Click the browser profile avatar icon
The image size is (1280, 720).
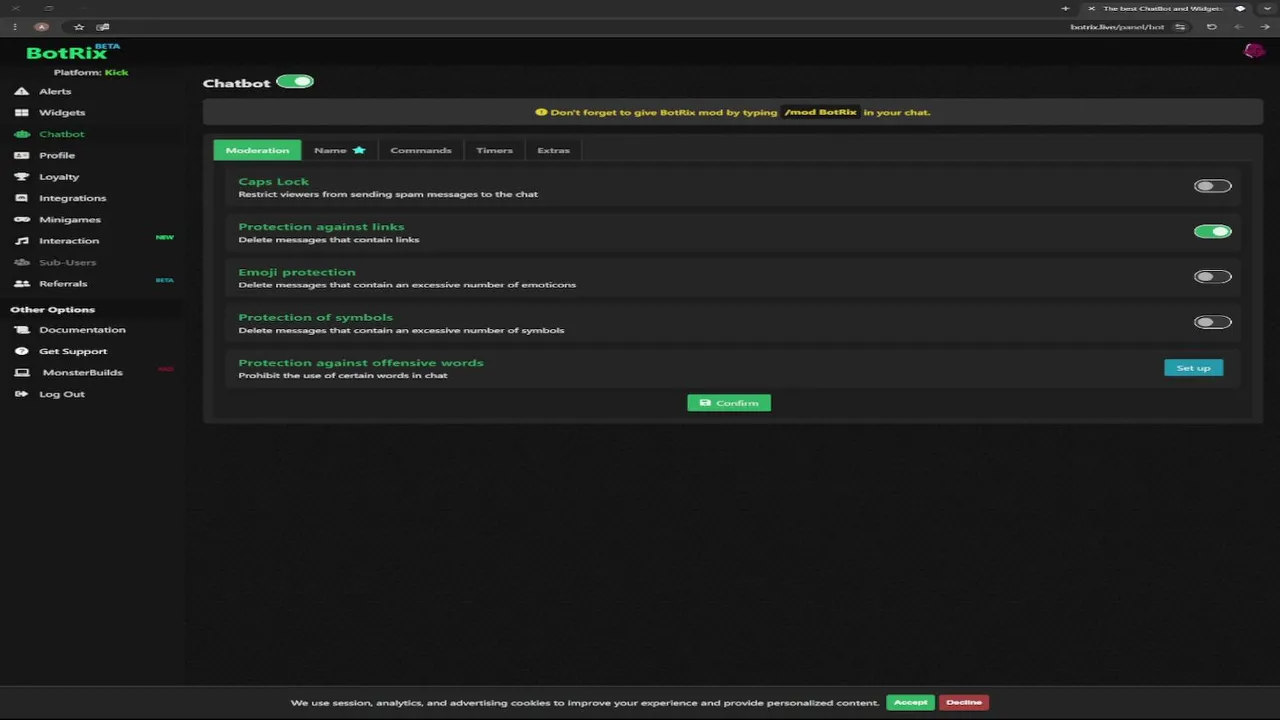(x=41, y=27)
